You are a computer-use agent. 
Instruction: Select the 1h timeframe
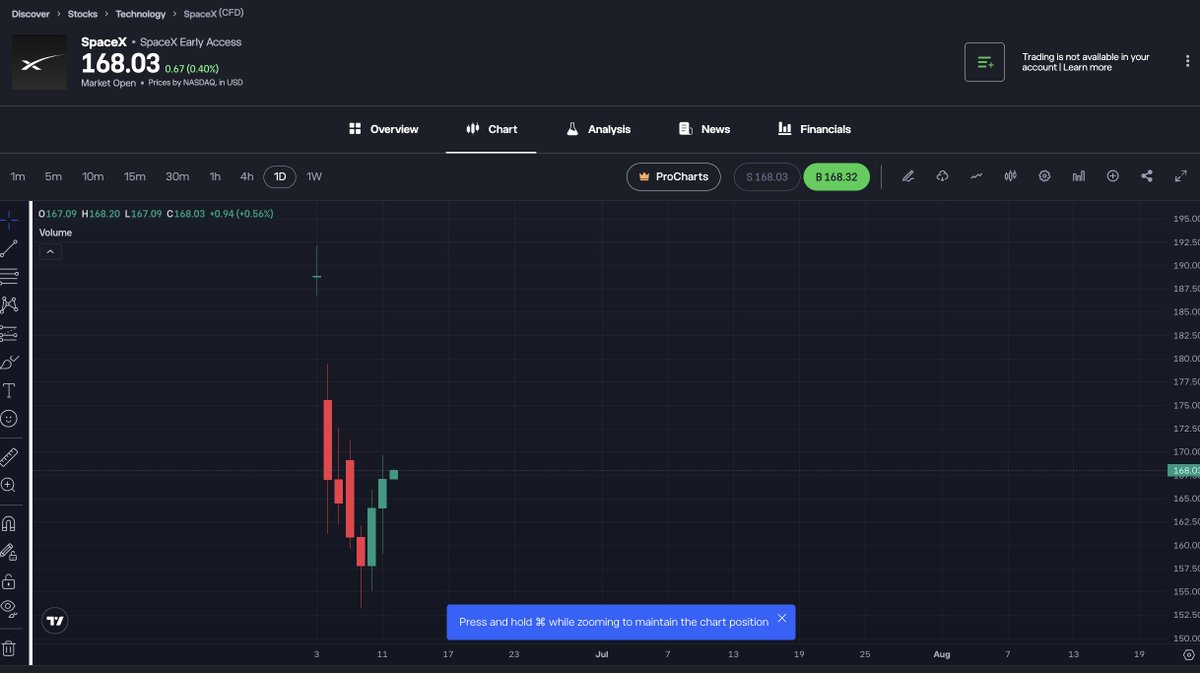[x=215, y=177]
